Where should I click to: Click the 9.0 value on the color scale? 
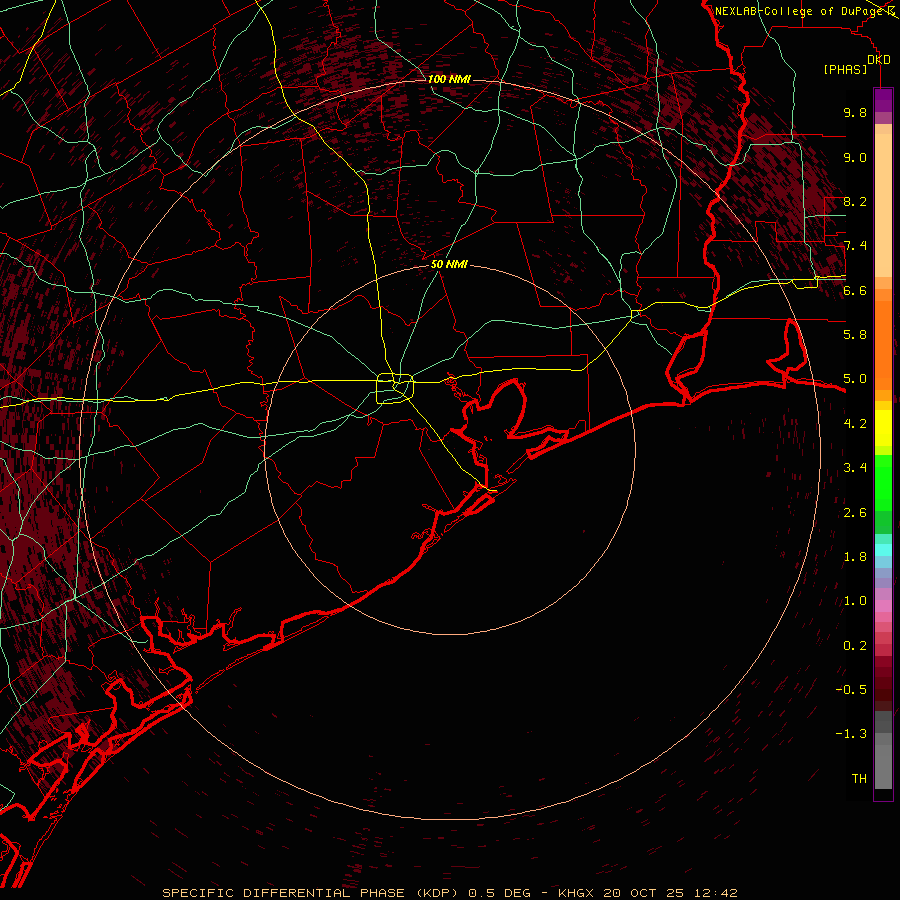855,157
